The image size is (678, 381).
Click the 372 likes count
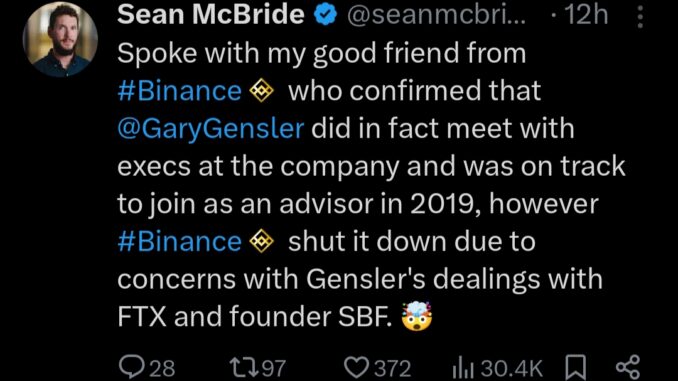tap(393, 368)
